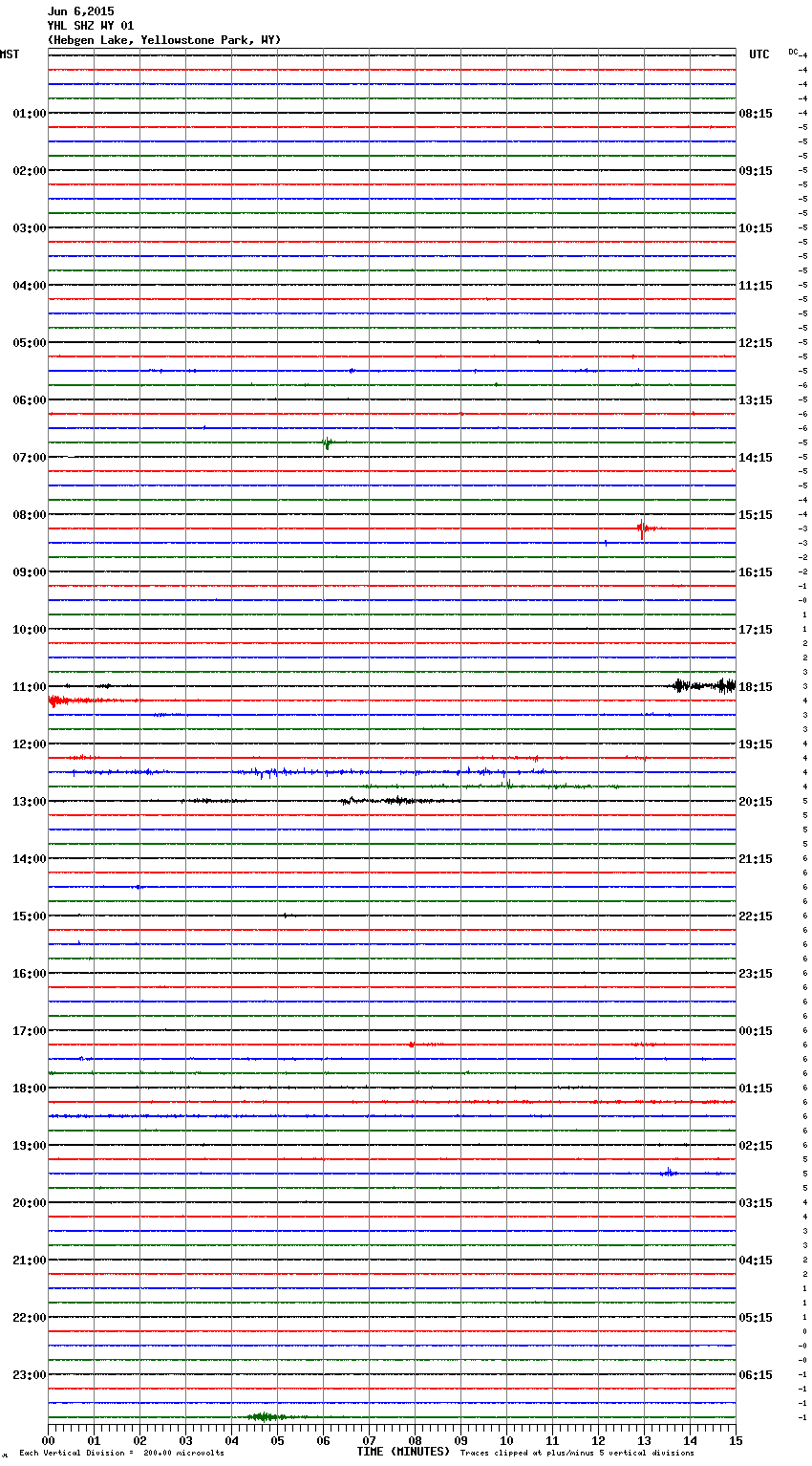Screen dimensions: 812x1466
Task: Click the 00:15 UTC time label
Action: tap(756, 1031)
